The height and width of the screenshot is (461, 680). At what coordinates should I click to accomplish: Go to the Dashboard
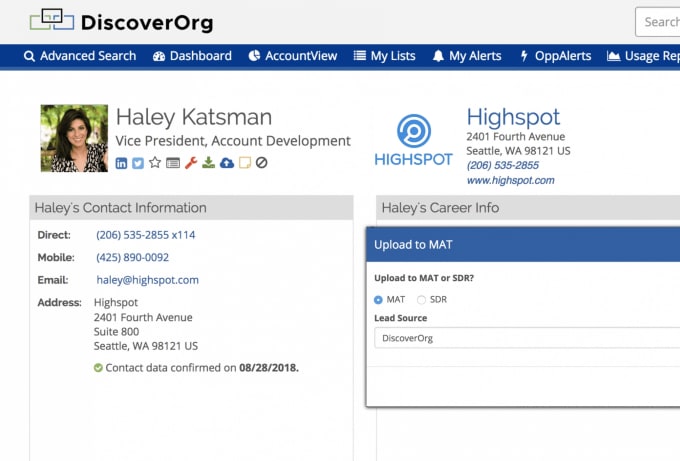pyautogui.click(x=192, y=56)
